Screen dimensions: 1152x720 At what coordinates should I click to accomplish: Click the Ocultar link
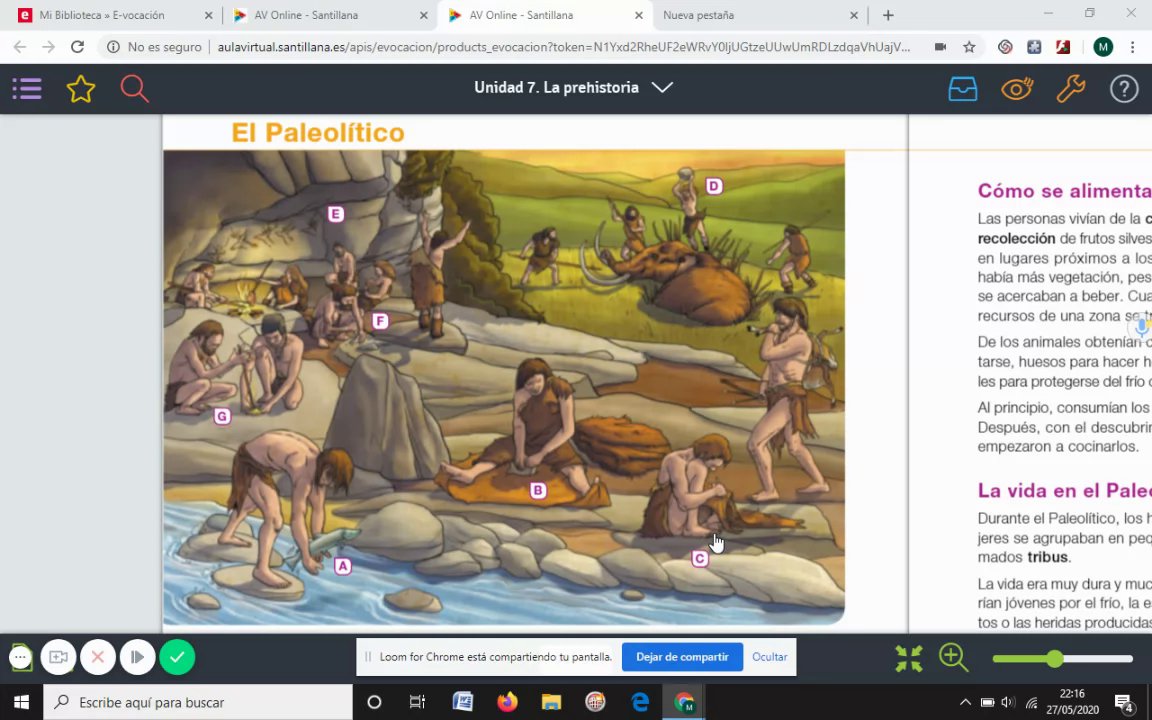[769, 657]
